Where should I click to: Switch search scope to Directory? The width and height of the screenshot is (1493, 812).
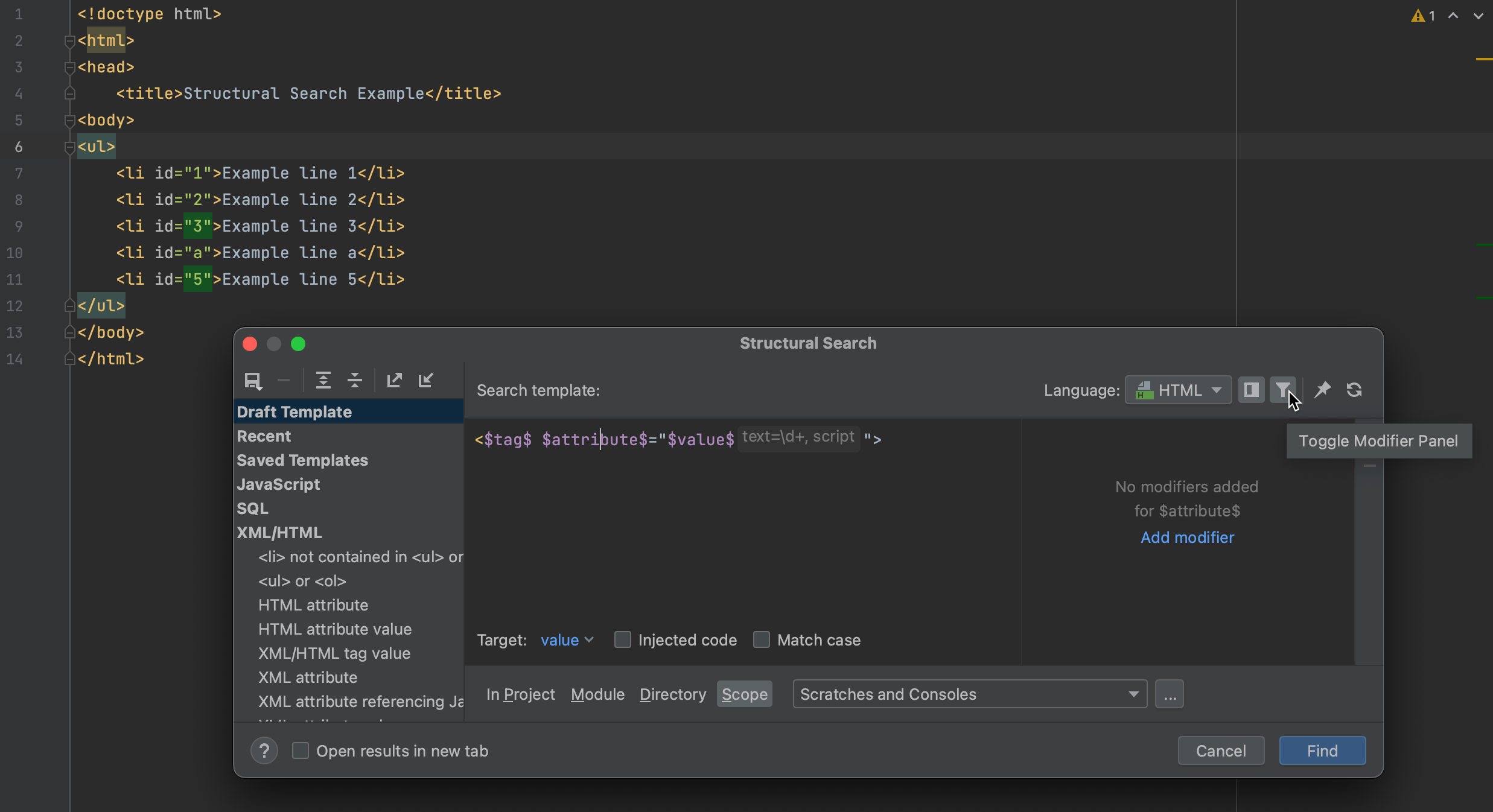coord(672,694)
